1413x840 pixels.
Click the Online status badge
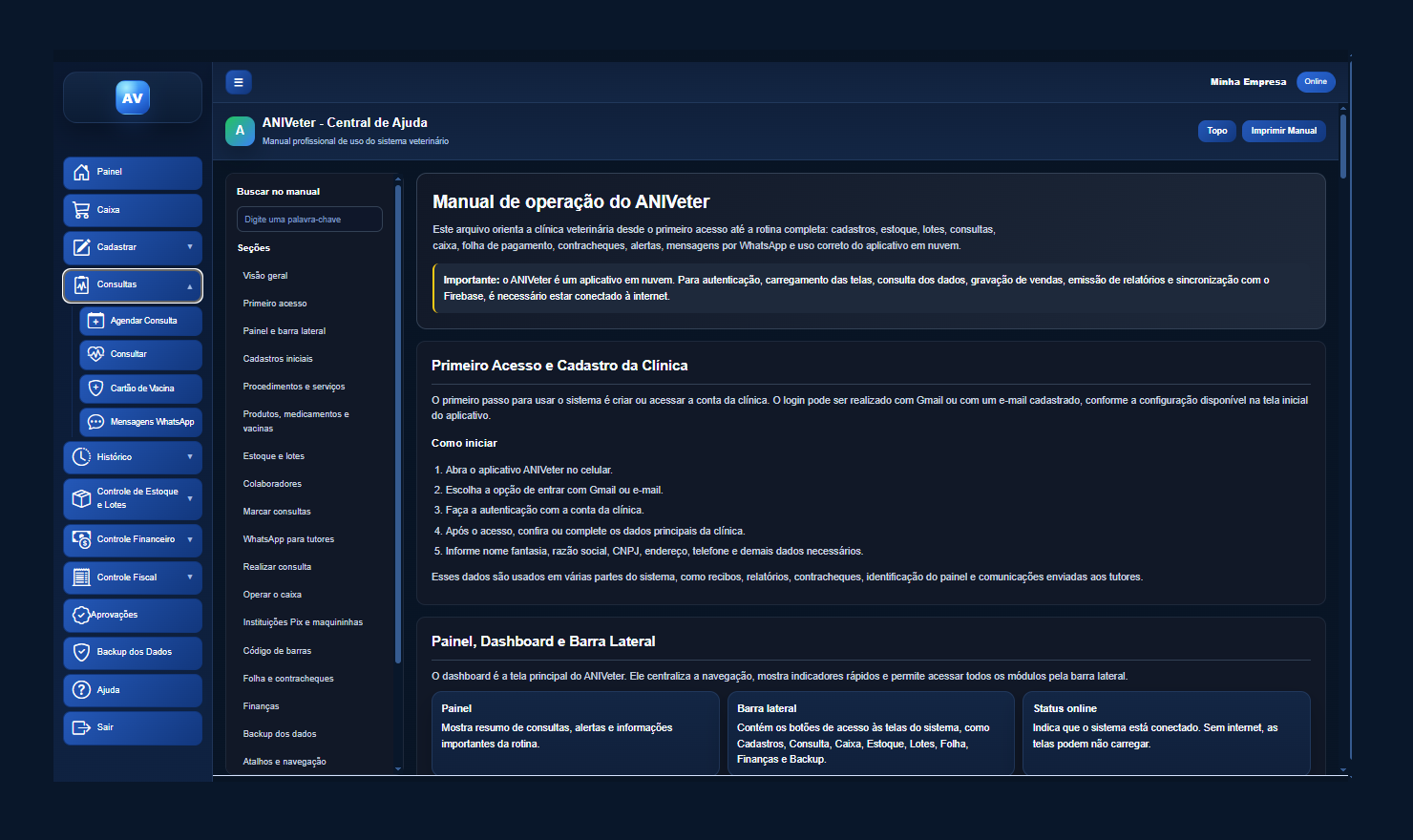[x=1316, y=82]
